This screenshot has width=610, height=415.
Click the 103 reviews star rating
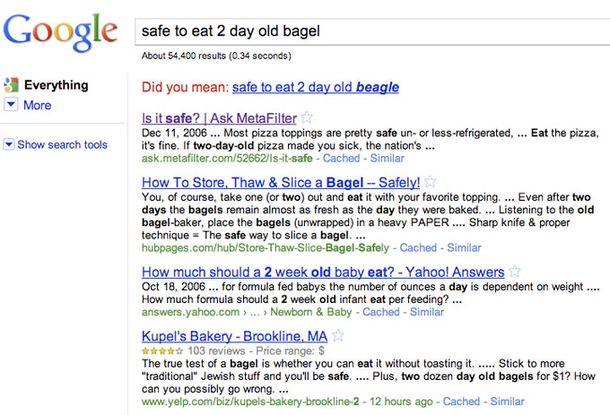[162, 351]
